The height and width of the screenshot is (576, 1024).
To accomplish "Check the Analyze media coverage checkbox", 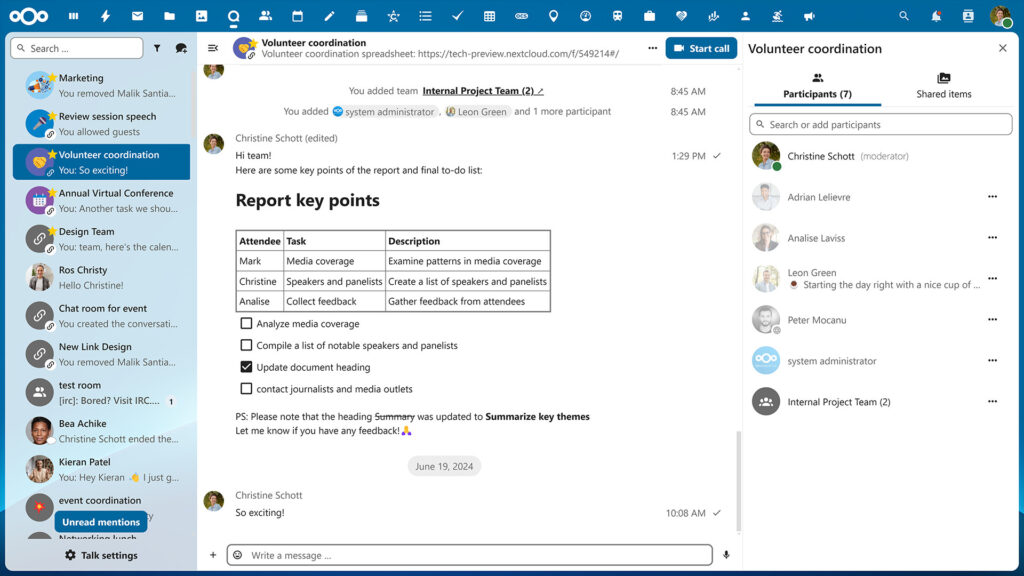I will click(x=245, y=324).
